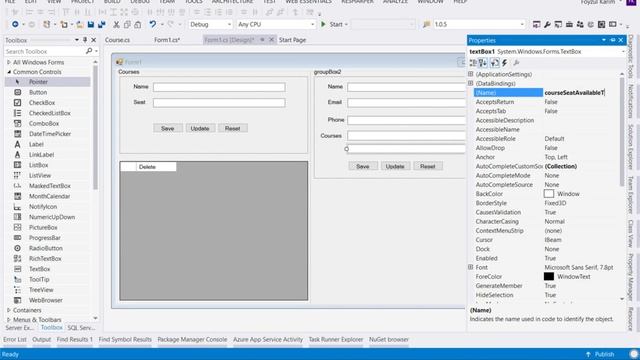Switch Properties to Categorized view icon
This screenshot has width=640, height=360.
pyautogui.click(x=473, y=63)
